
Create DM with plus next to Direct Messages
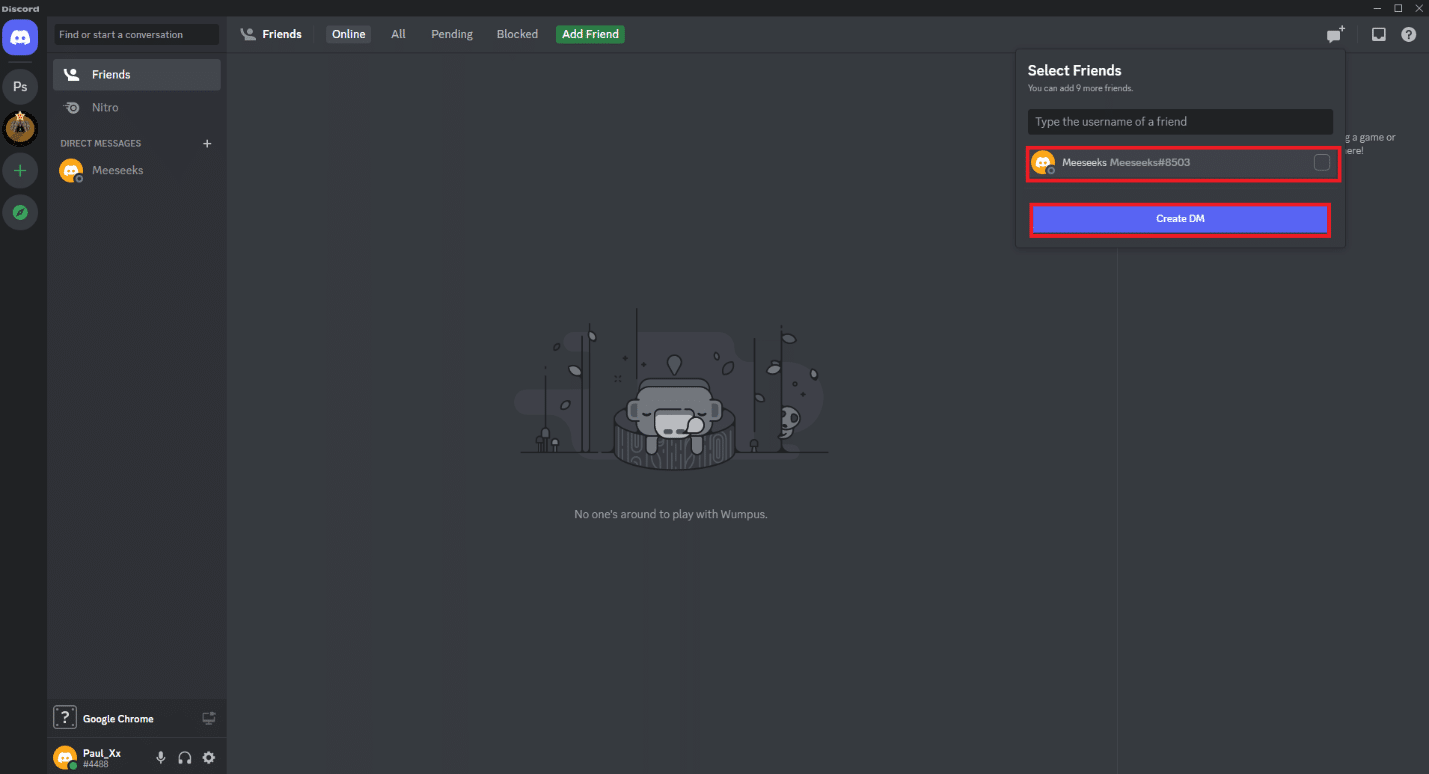pos(207,143)
